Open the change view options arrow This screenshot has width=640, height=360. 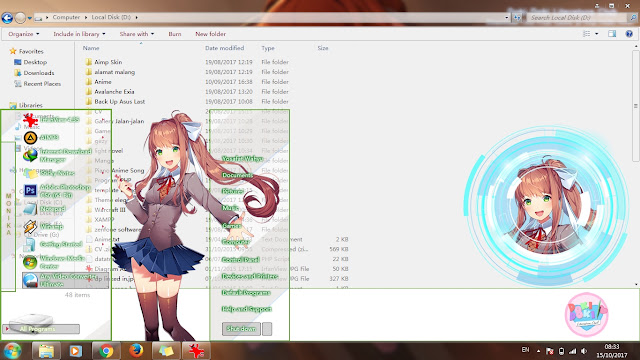pyautogui.click(x=597, y=34)
